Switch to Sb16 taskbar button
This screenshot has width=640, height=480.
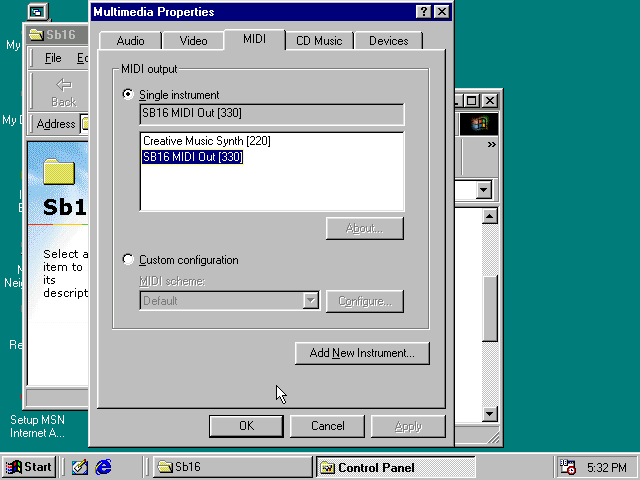pos(233,467)
